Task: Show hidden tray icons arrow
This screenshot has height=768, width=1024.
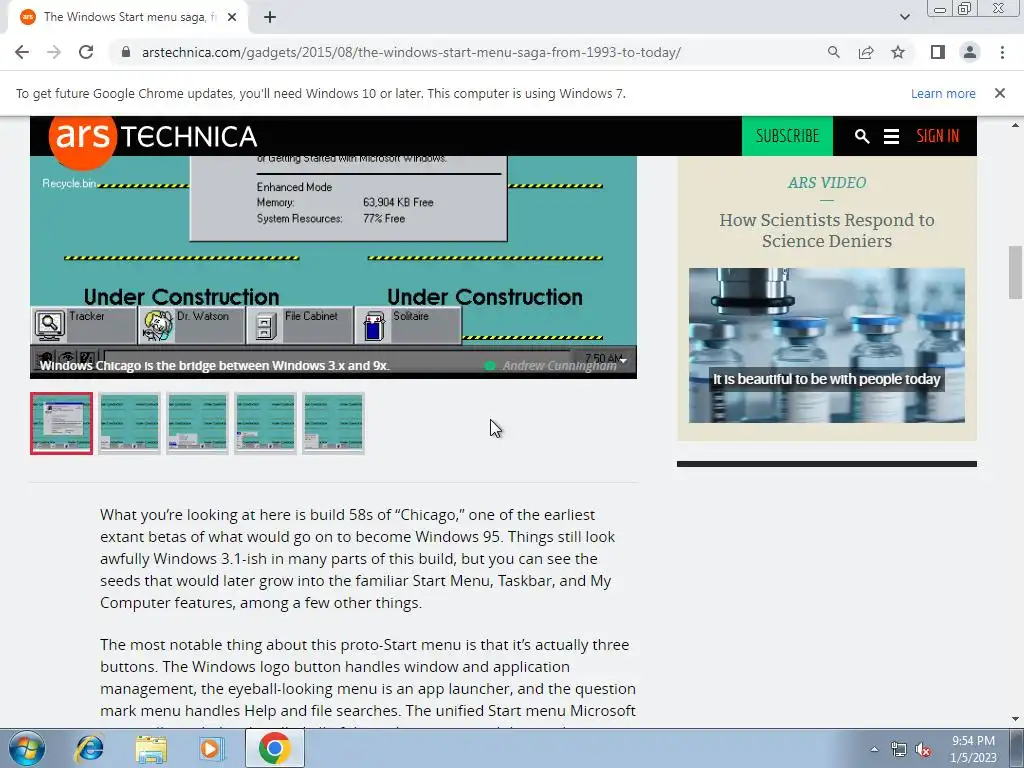Action: coord(874,749)
